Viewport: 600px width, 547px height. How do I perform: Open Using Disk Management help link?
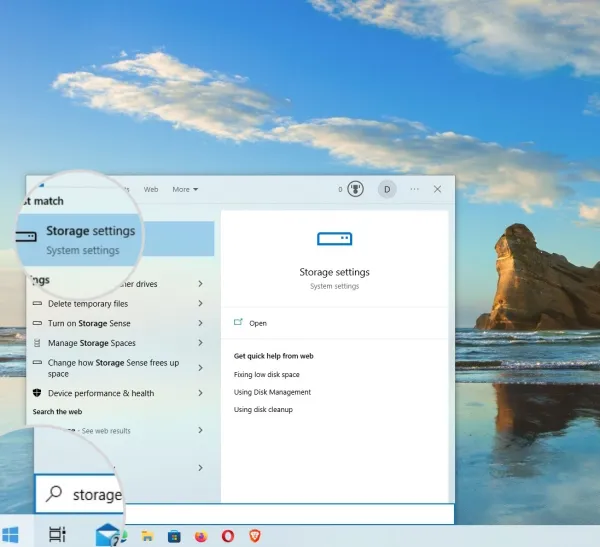tap(272, 392)
